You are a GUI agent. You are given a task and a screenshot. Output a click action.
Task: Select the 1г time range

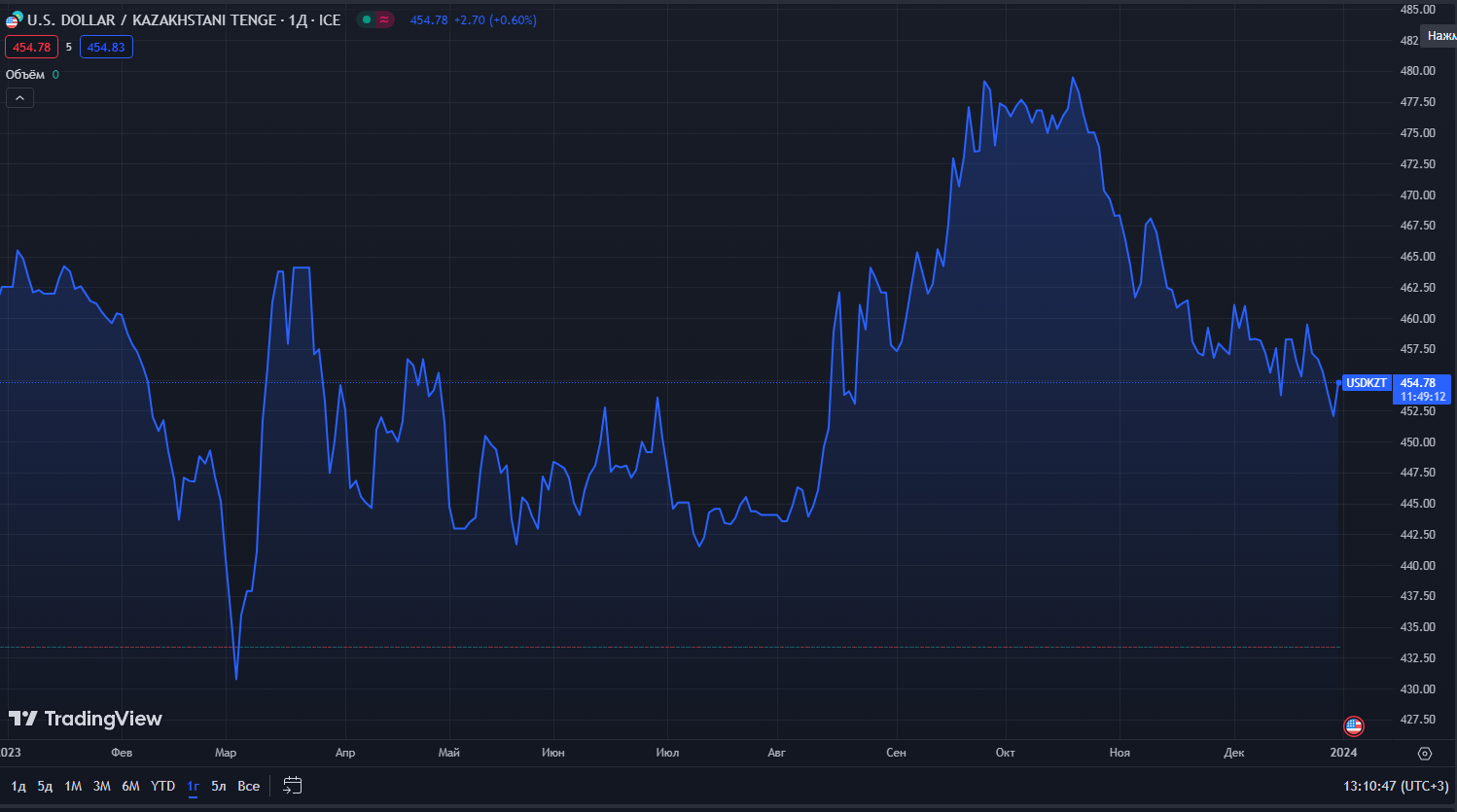point(193,786)
